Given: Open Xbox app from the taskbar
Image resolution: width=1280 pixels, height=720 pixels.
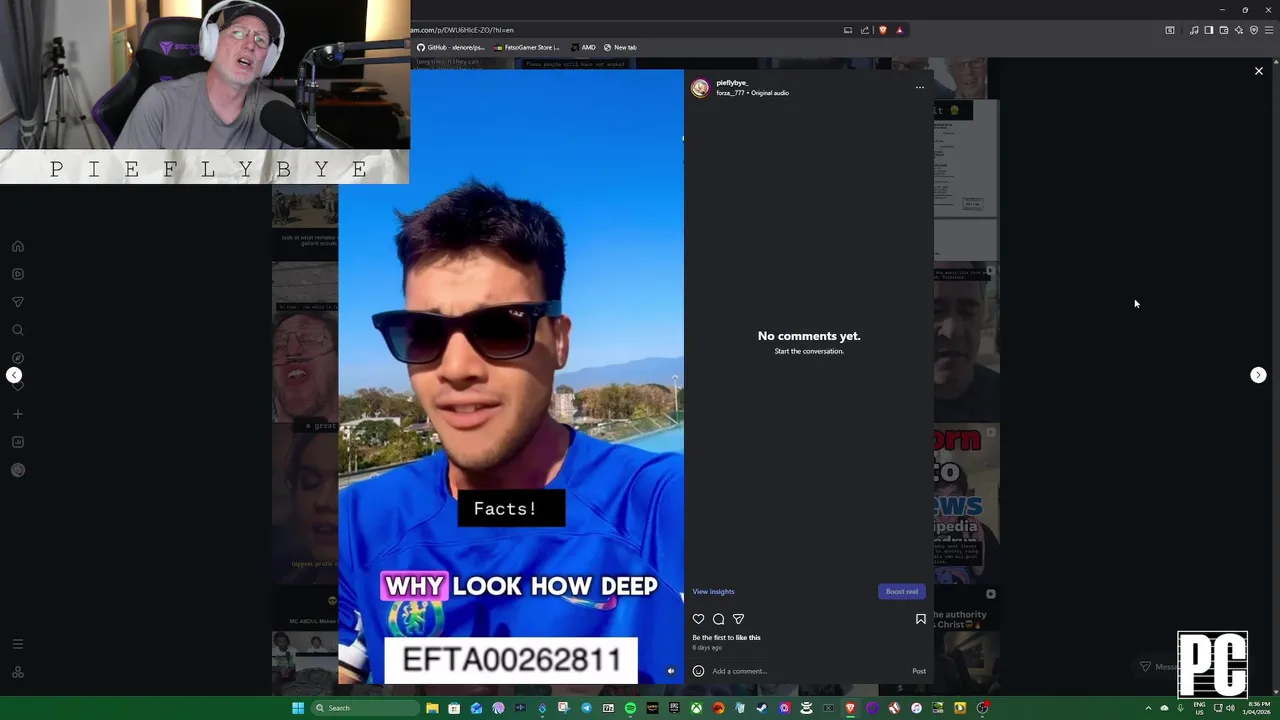Looking at the screenshot, I should point(696,708).
